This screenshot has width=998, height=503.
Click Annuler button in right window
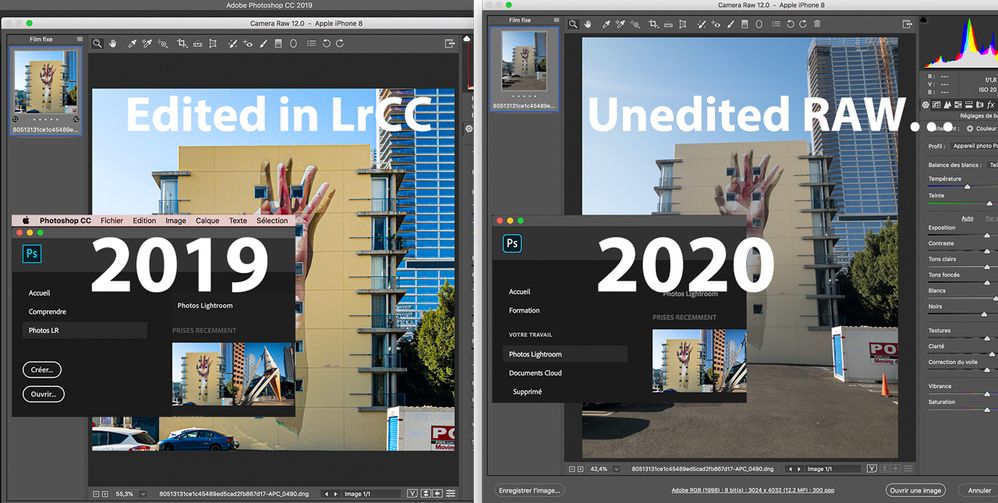[x=978, y=490]
